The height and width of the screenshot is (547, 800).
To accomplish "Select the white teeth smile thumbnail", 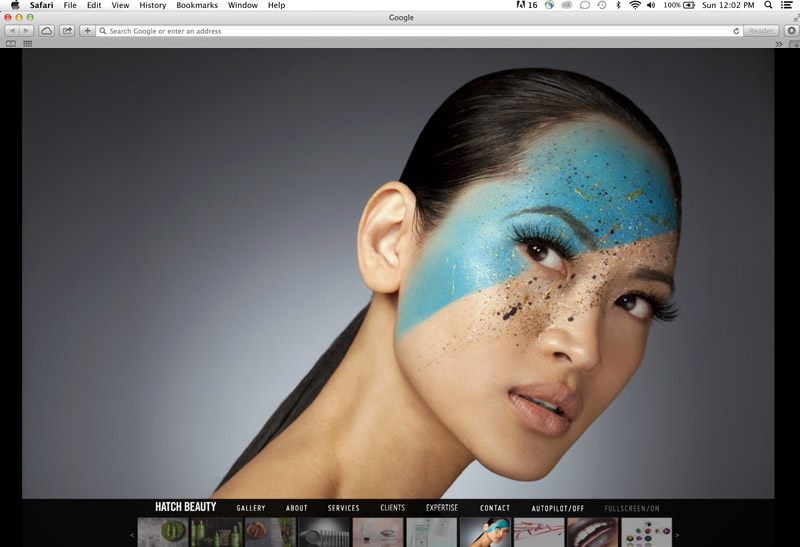I will coord(592,532).
